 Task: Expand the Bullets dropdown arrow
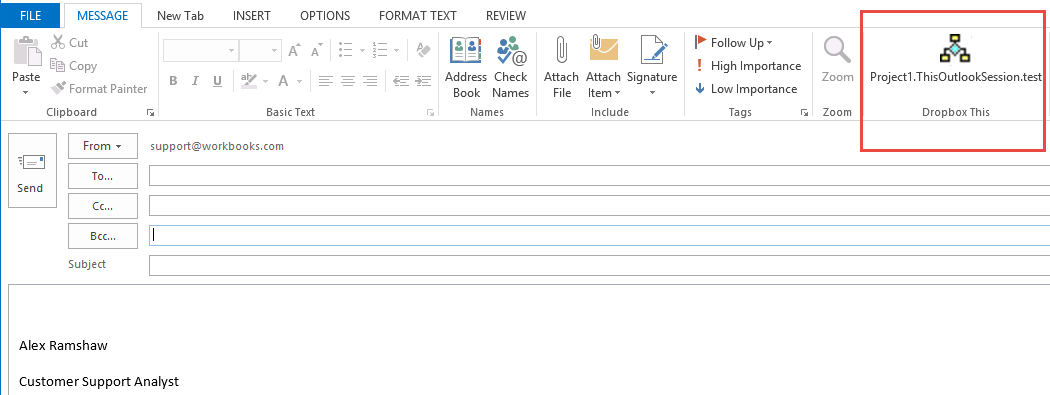tap(362, 50)
